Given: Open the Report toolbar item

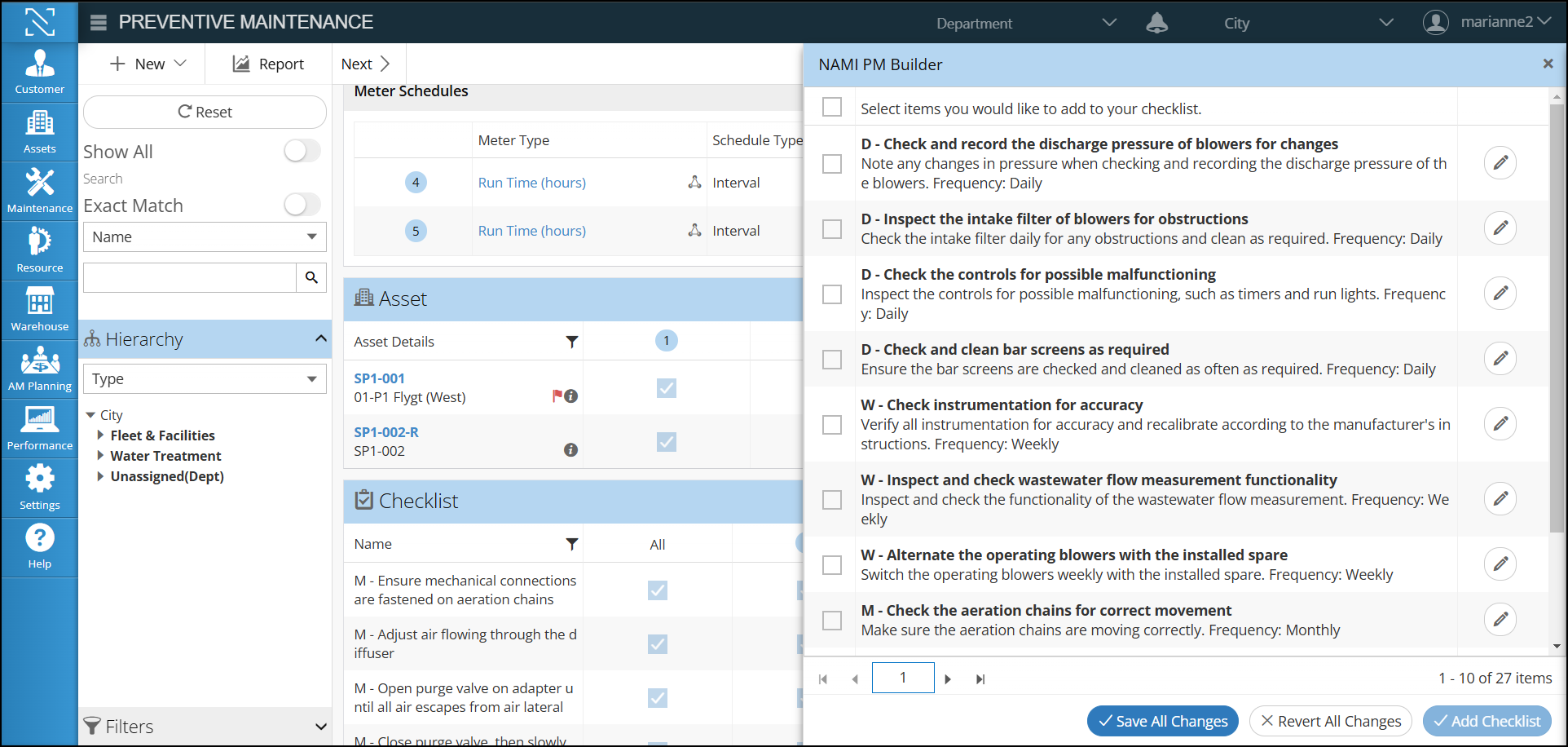Looking at the screenshot, I should (268, 64).
